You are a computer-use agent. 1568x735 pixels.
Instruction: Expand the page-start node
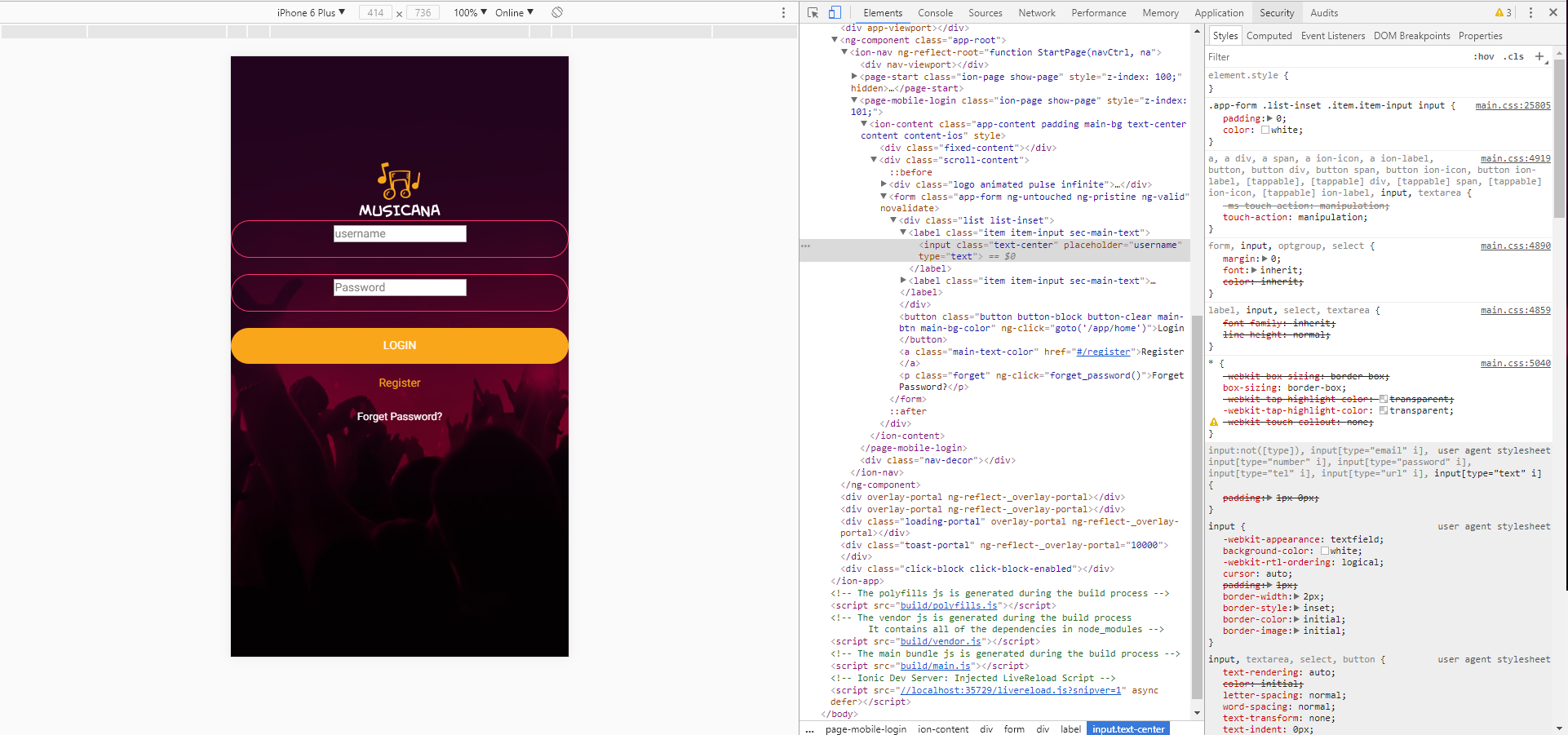854,77
